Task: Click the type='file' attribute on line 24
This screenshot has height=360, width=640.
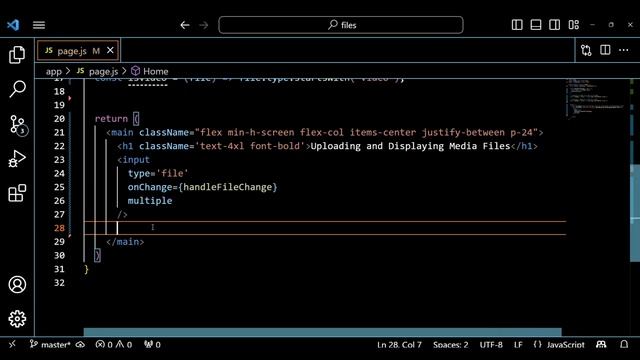Action: (158, 173)
